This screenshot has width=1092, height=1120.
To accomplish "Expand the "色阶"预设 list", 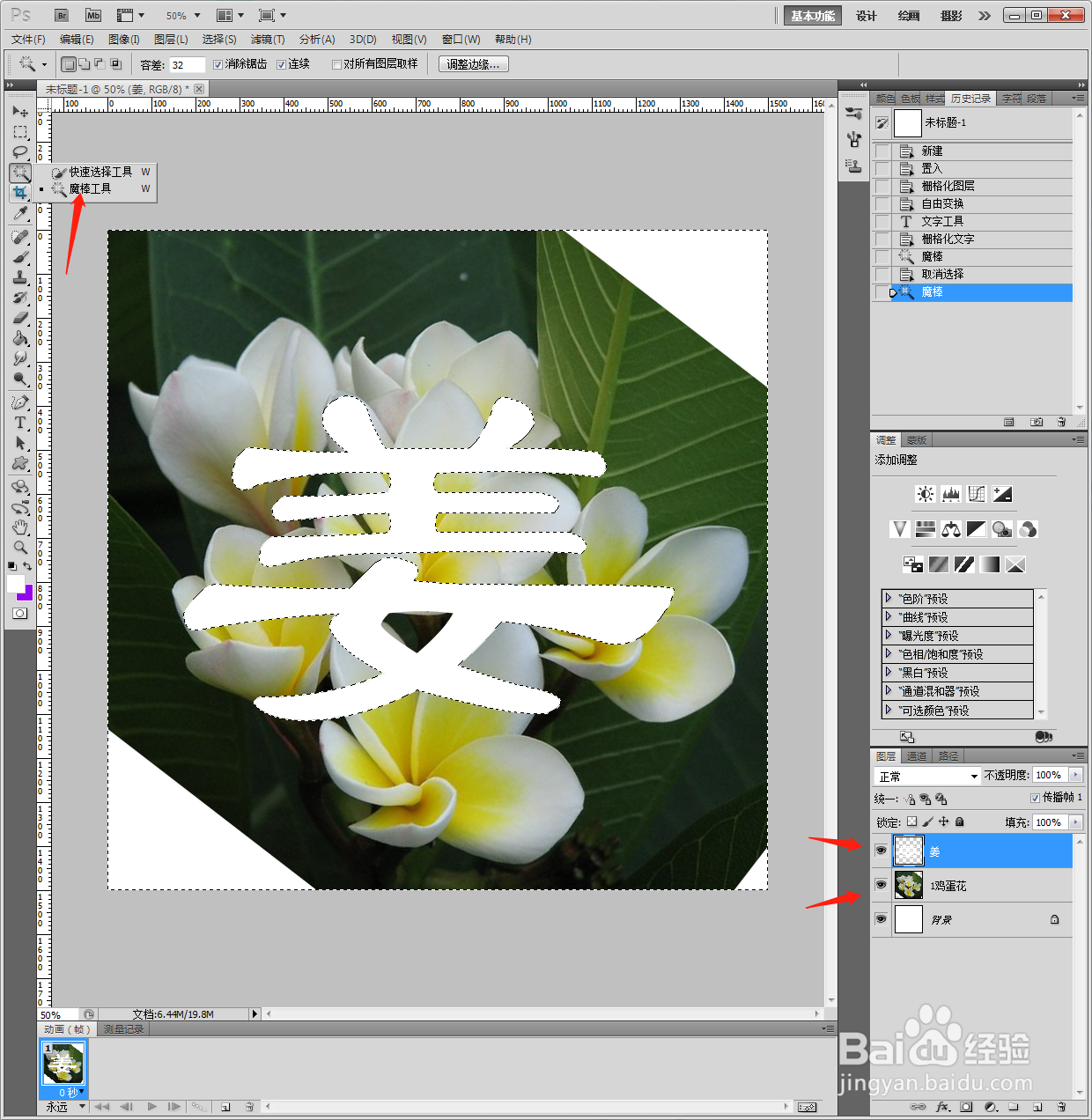I will 889,598.
